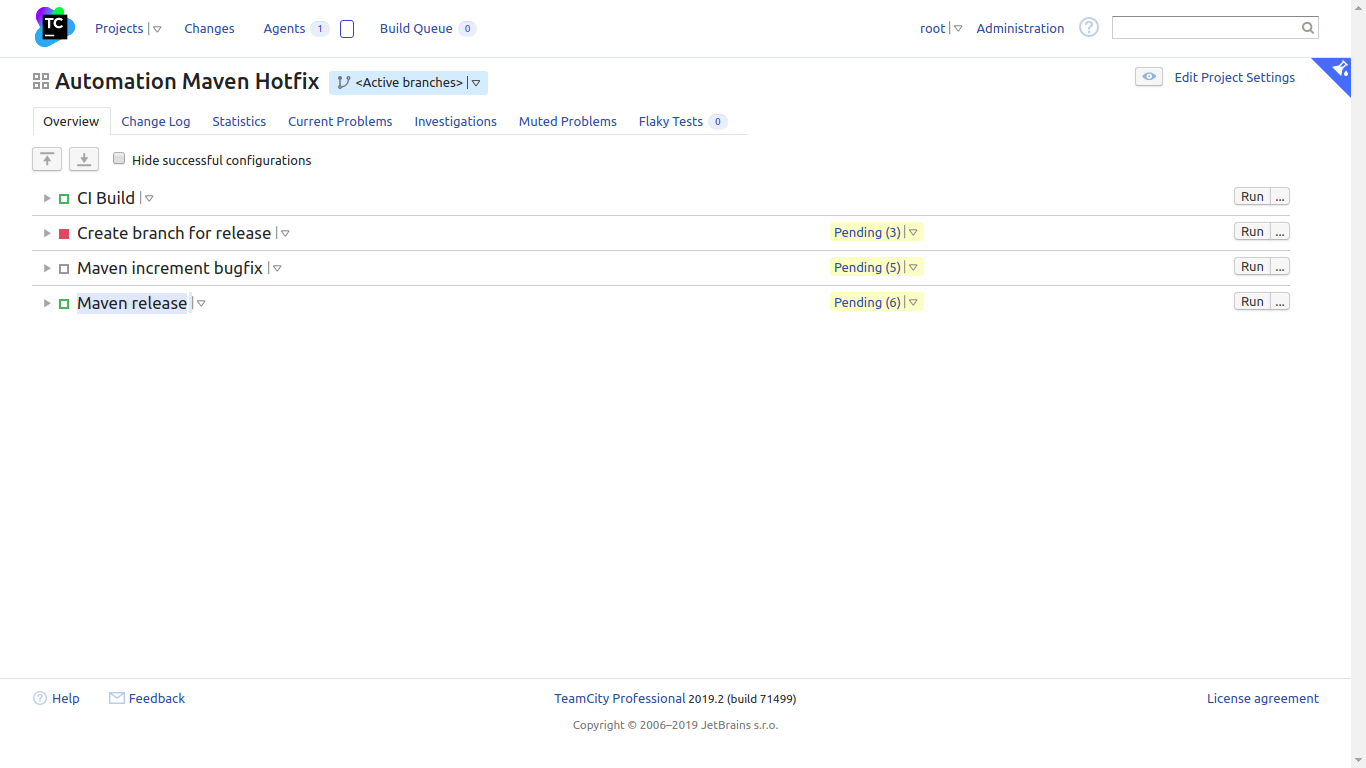Run the Maven increment bugfix build

(x=1252, y=267)
